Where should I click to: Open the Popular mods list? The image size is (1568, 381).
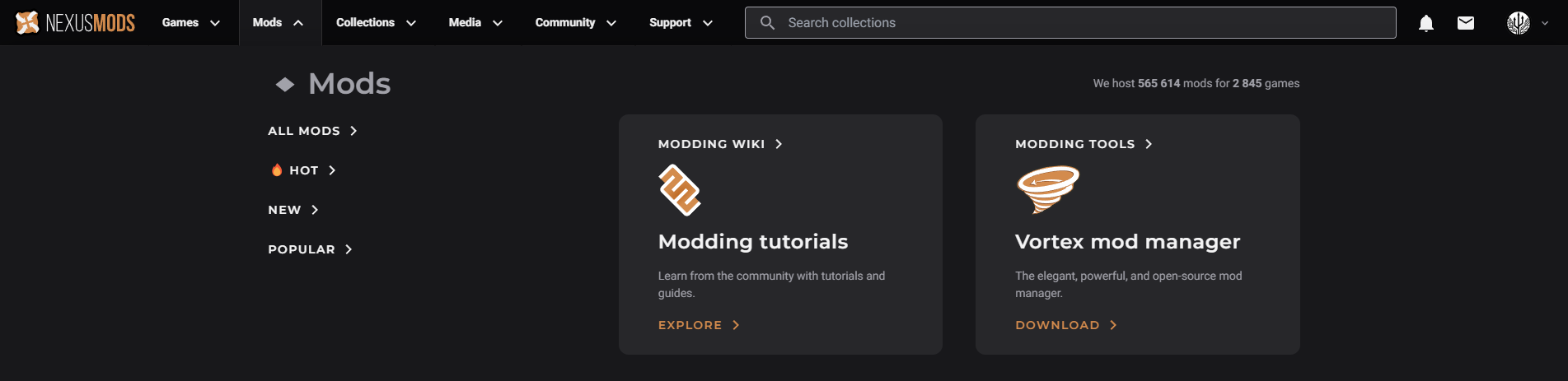[x=310, y=249]
